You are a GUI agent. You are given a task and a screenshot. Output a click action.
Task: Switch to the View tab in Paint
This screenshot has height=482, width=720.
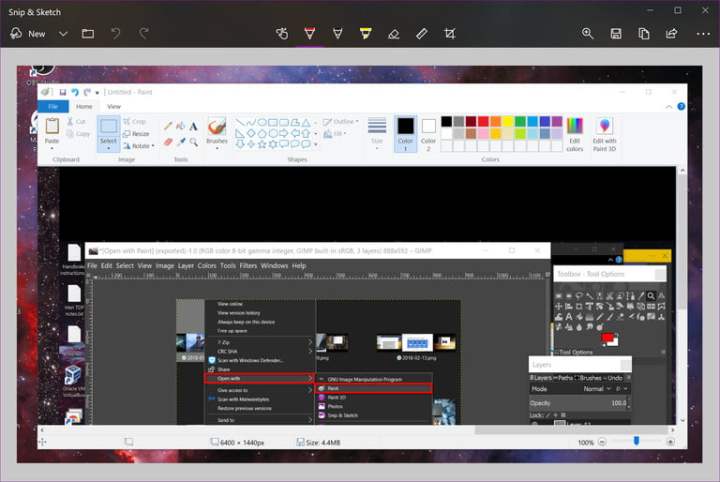point(114,106)
